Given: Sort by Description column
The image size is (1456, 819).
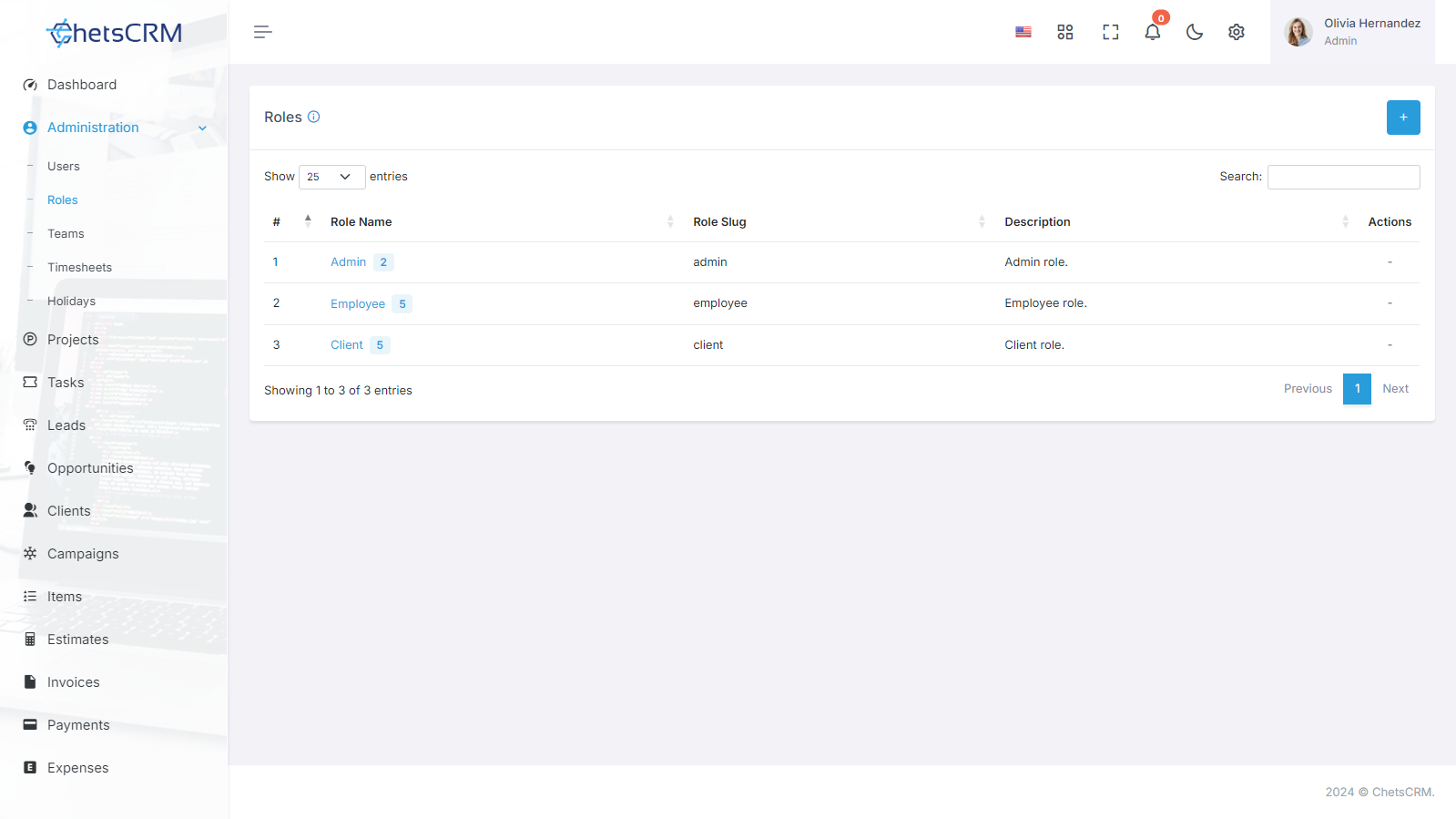Looking at the screenshot, I should point(1176,221).
